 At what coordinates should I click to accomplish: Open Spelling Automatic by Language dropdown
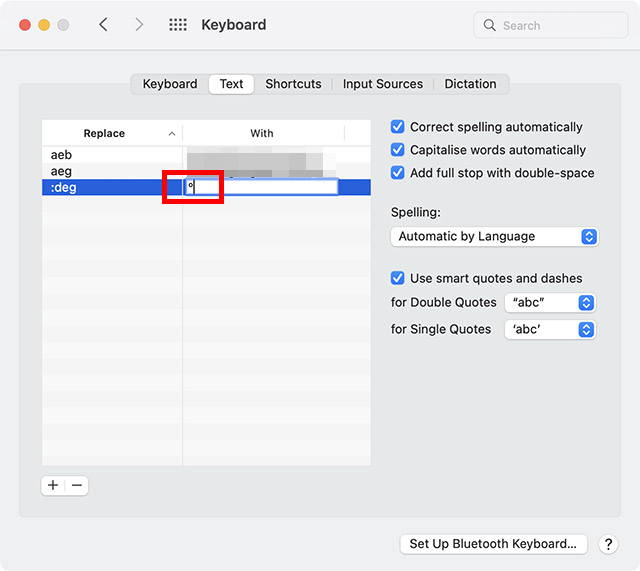494,237
